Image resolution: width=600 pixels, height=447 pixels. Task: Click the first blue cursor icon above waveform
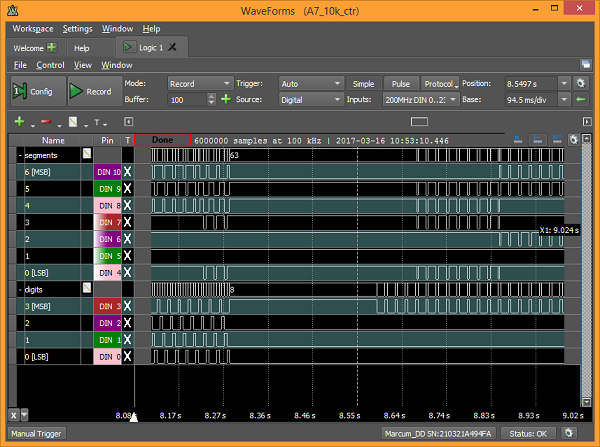(x=518, y=140)
